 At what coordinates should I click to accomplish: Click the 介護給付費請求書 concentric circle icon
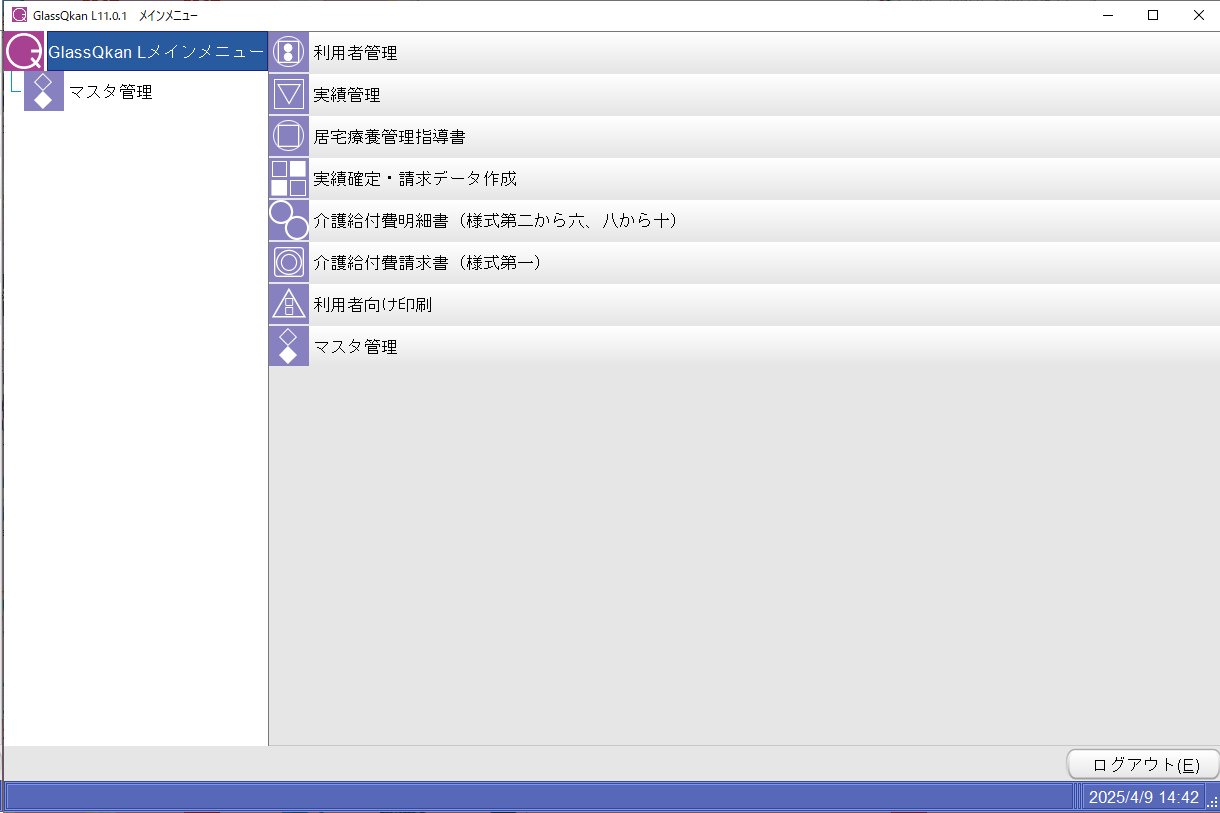(x=288, y=261)
